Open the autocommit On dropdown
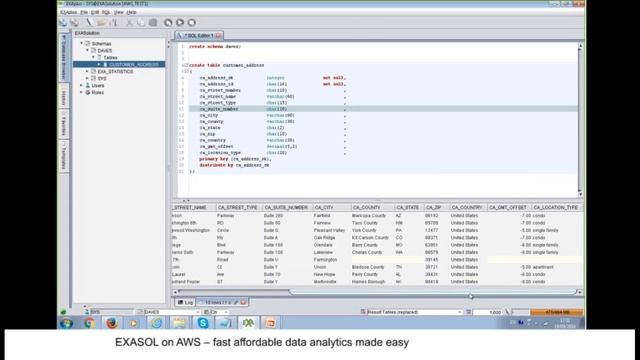The image size is (640, 360). (x=226, y=312)
